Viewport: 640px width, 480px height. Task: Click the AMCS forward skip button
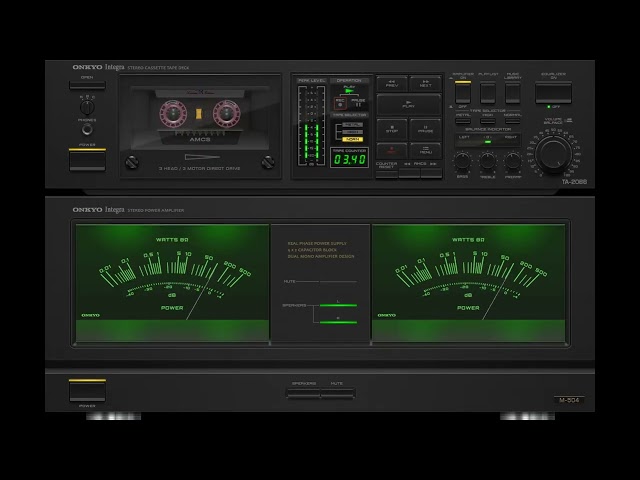pyautogui.click(x=431, y=174)
